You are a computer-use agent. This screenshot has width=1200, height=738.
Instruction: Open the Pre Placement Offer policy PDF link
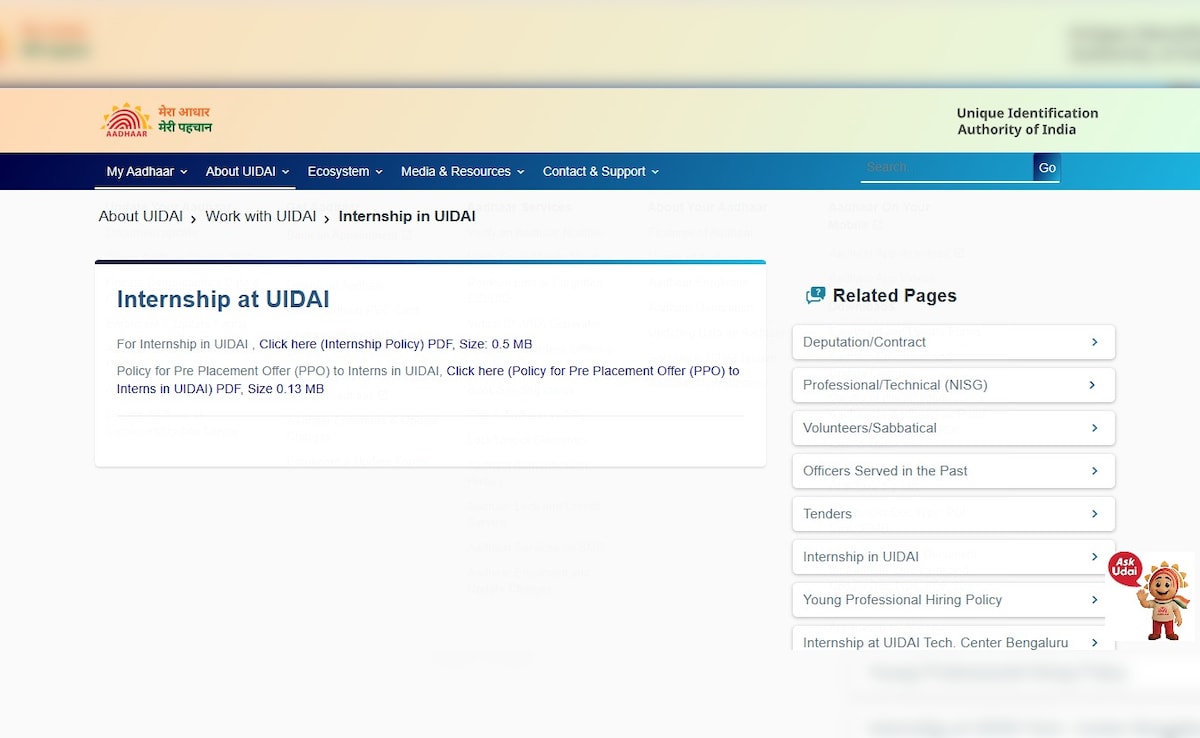click(x=592, y=371)
